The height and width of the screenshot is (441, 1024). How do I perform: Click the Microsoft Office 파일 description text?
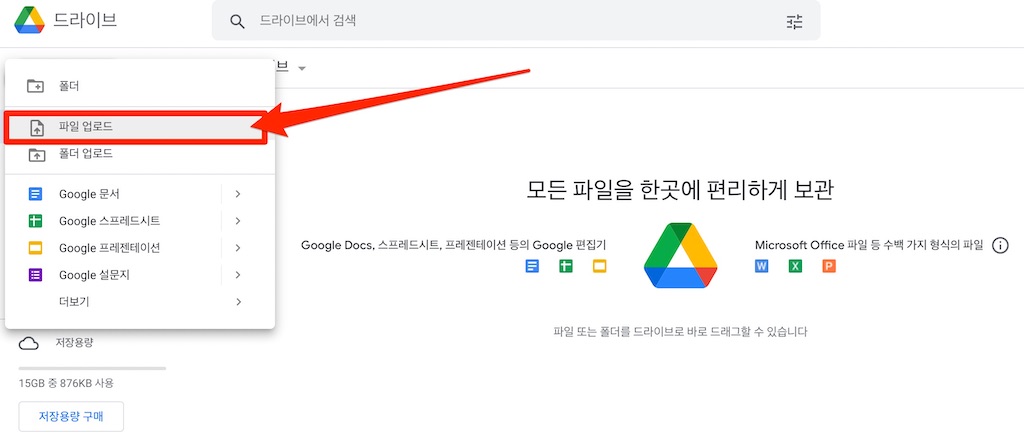coord(869,245)
